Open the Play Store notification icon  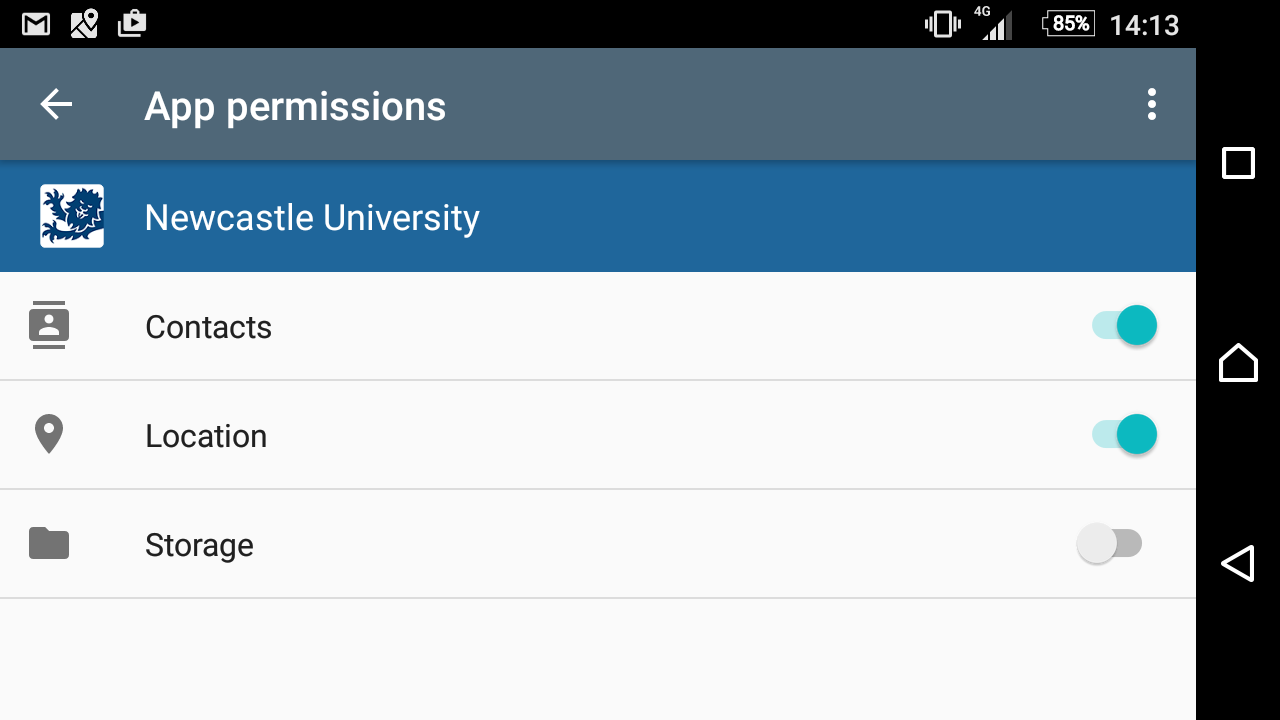pos(132,23)
